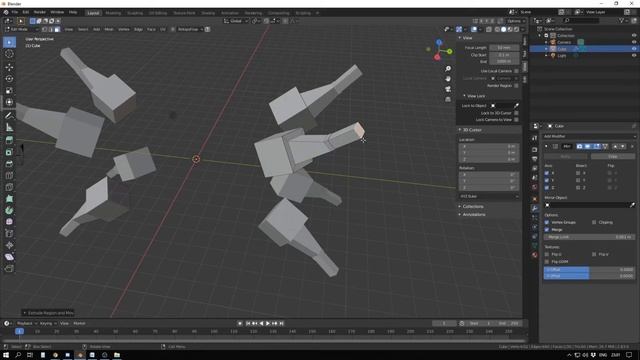Open the Edit Mode selector dropdown
The width and height of the screenshot is (640, 360).
click(x=21, y=29)
